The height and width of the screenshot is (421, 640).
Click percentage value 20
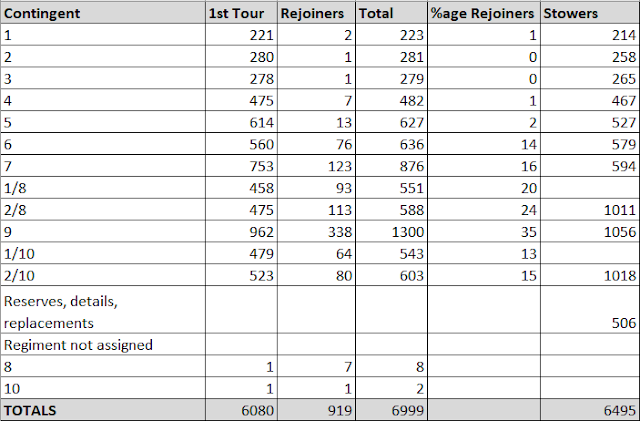click(x=529, y=188)
